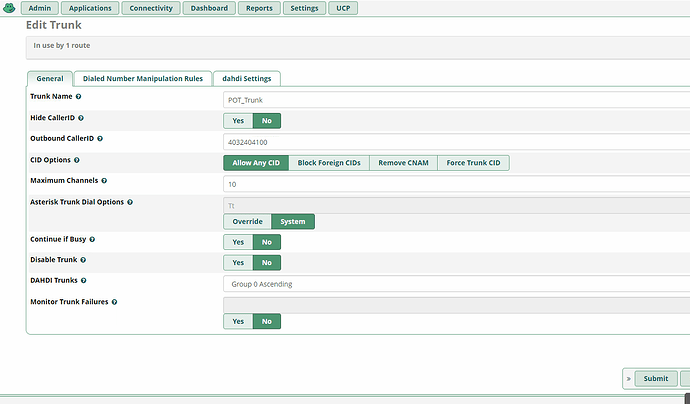The height and width of the screenshot is (404, 690).
Task: Open the Applications menu
Action: coord(90,8)
